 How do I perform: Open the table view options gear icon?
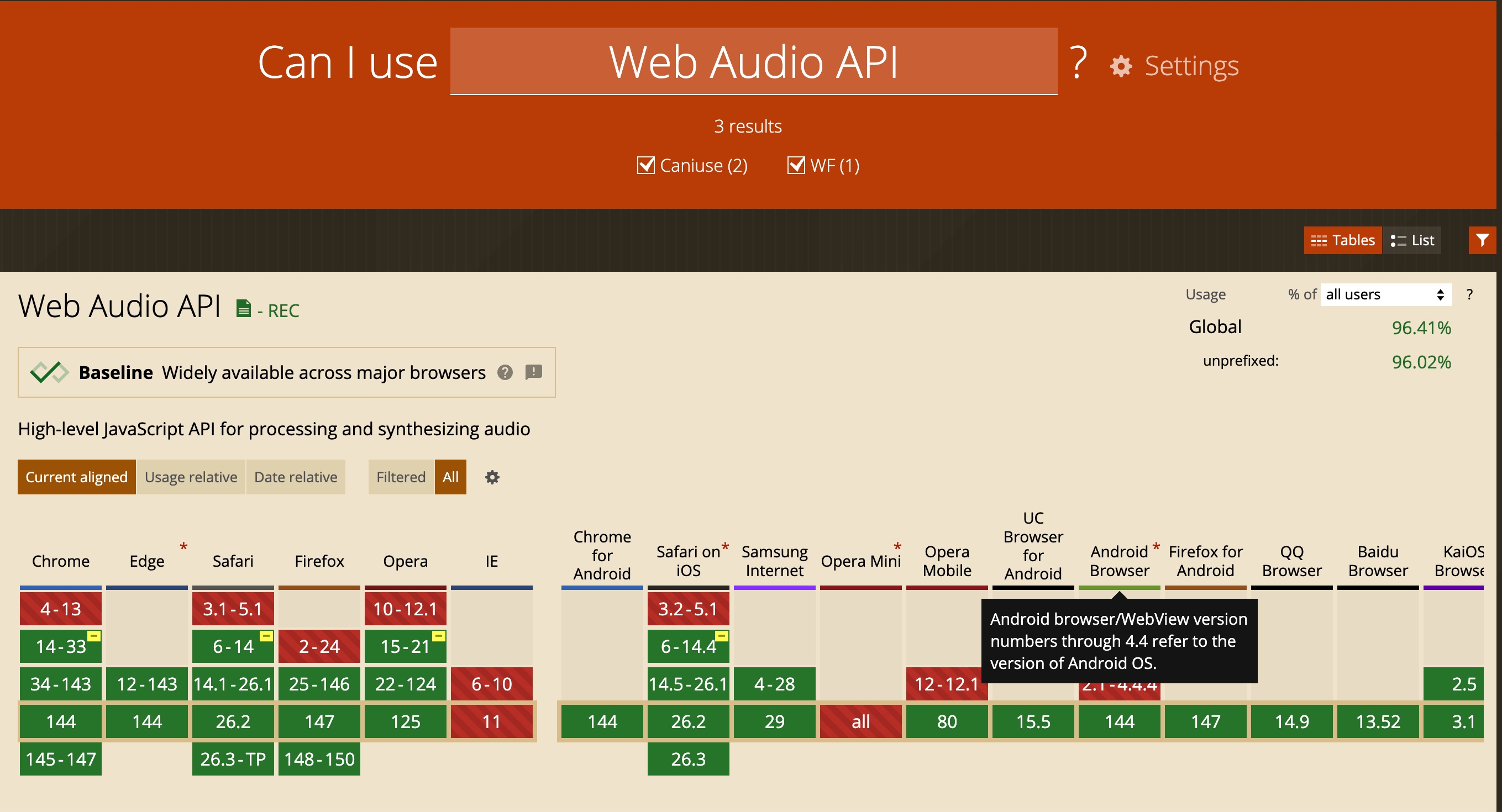492,477
